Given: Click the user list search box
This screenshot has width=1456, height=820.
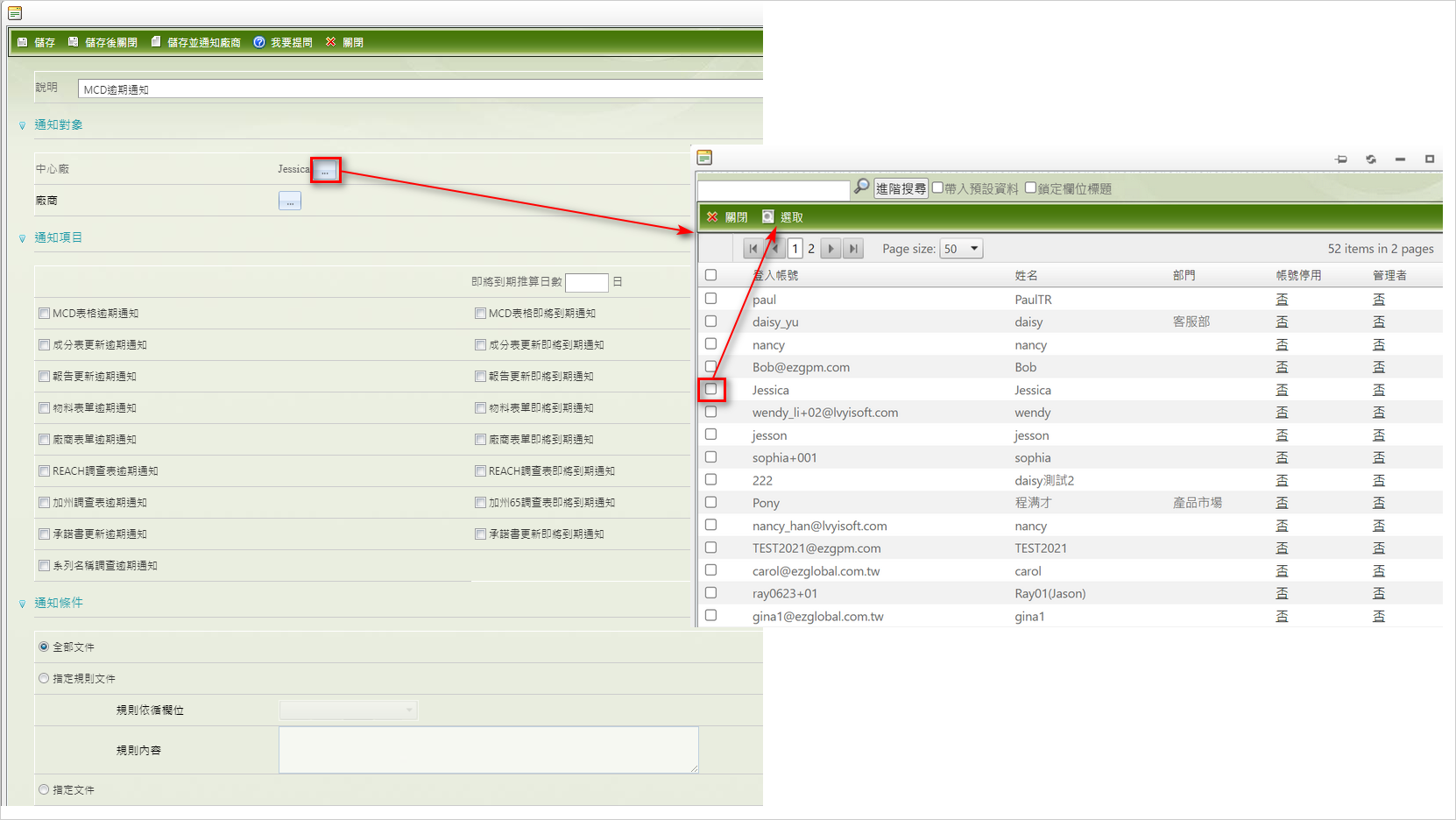Looking at the screenshot, I should point(774,189).
